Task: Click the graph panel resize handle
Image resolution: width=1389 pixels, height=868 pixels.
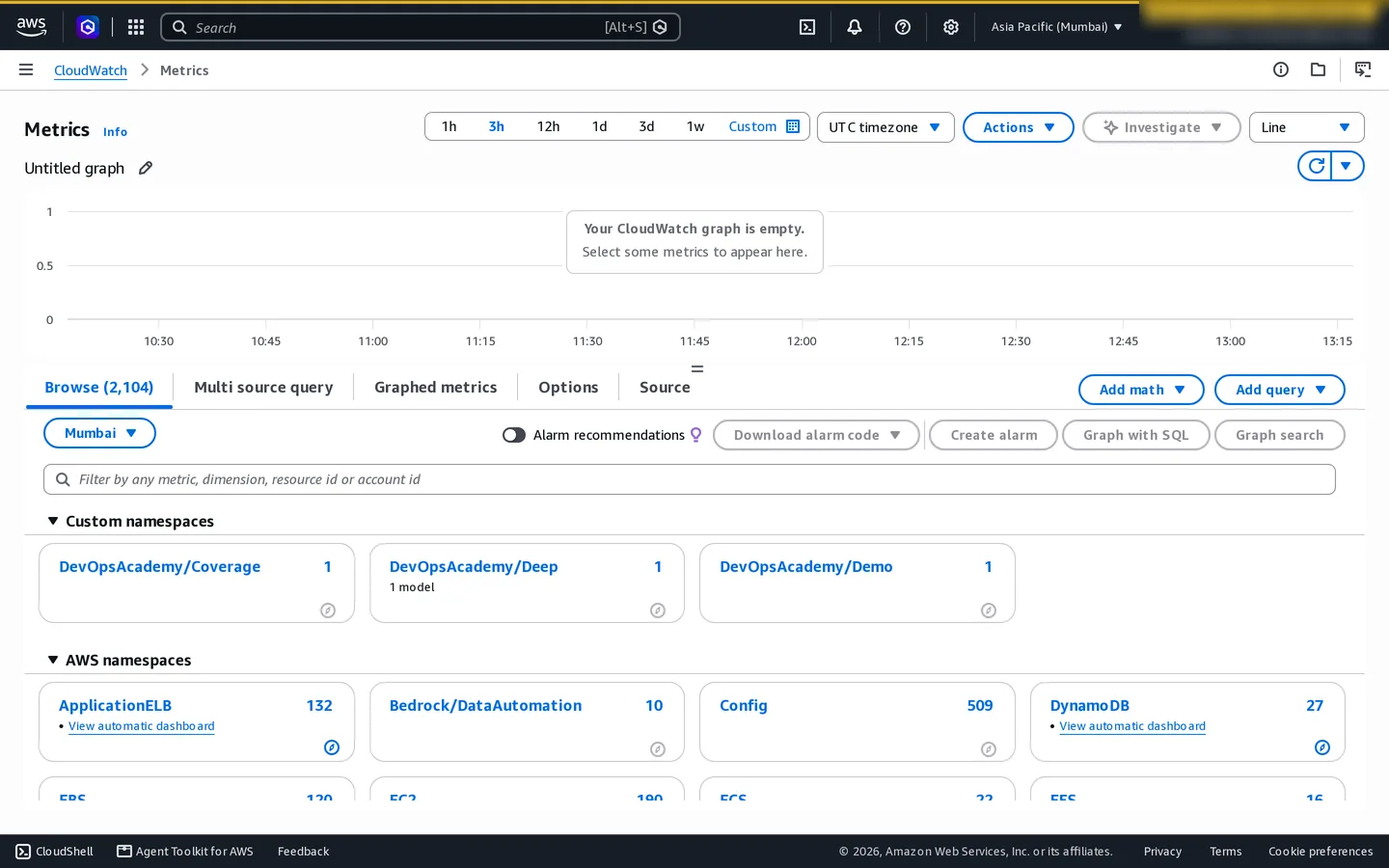Action: (x=696, y=368)
